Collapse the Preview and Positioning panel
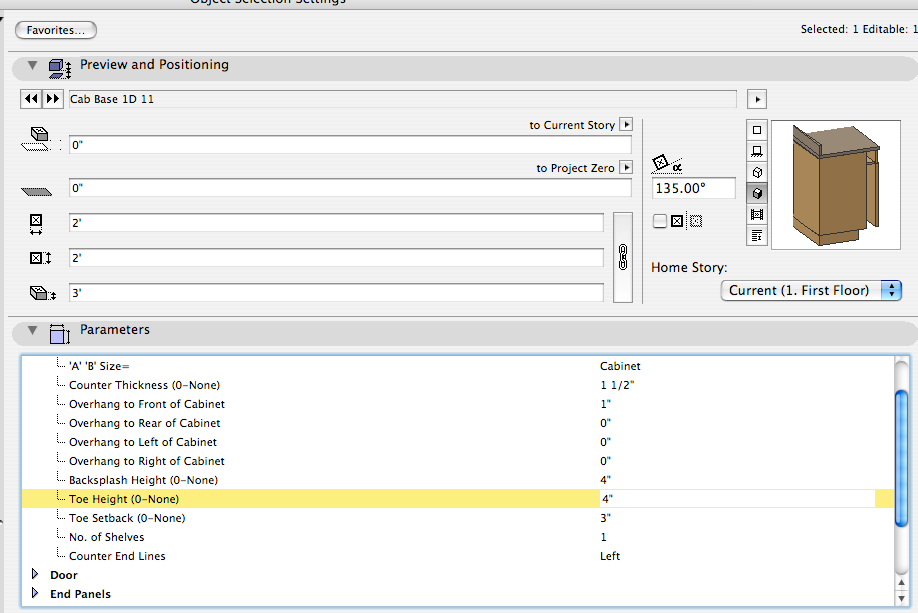918x613 pixels. pos(33,65)
